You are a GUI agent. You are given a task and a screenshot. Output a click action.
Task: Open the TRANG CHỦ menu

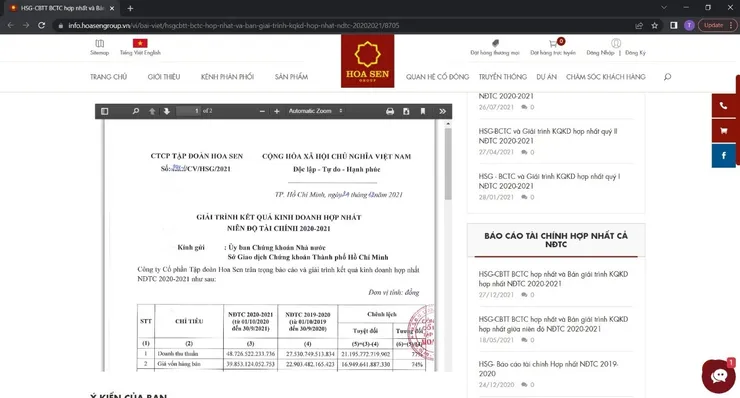pos(109,77)
